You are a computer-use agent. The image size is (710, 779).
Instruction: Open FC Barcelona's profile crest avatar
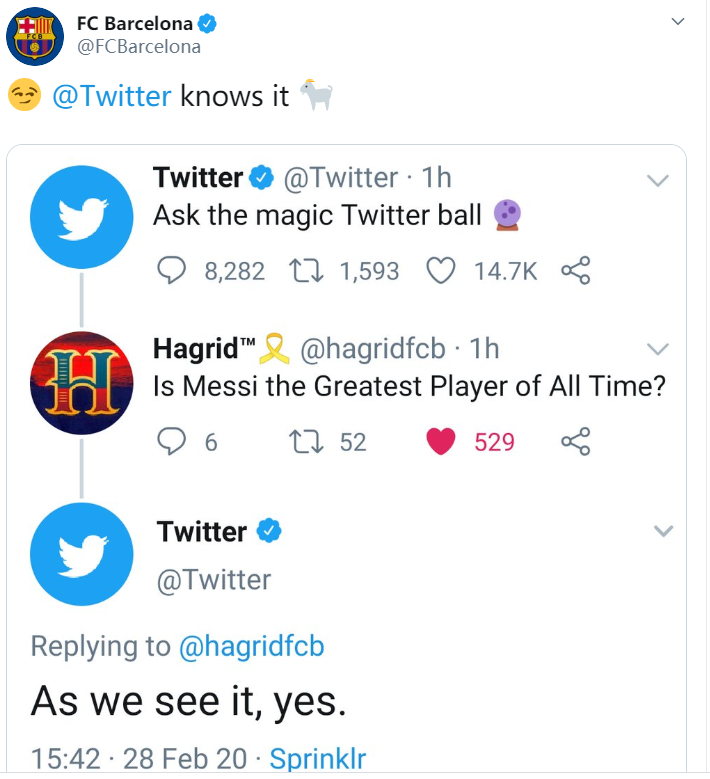click(x=35, y=36)
